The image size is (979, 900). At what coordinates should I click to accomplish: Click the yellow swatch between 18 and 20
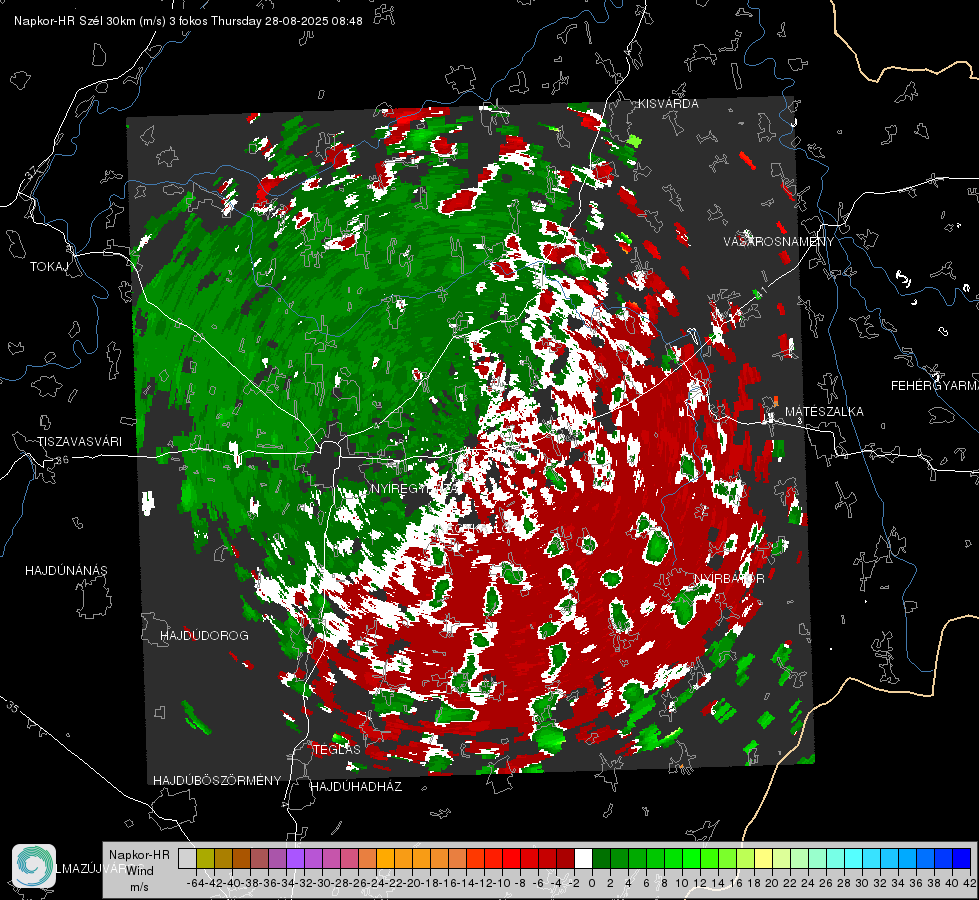763,858
